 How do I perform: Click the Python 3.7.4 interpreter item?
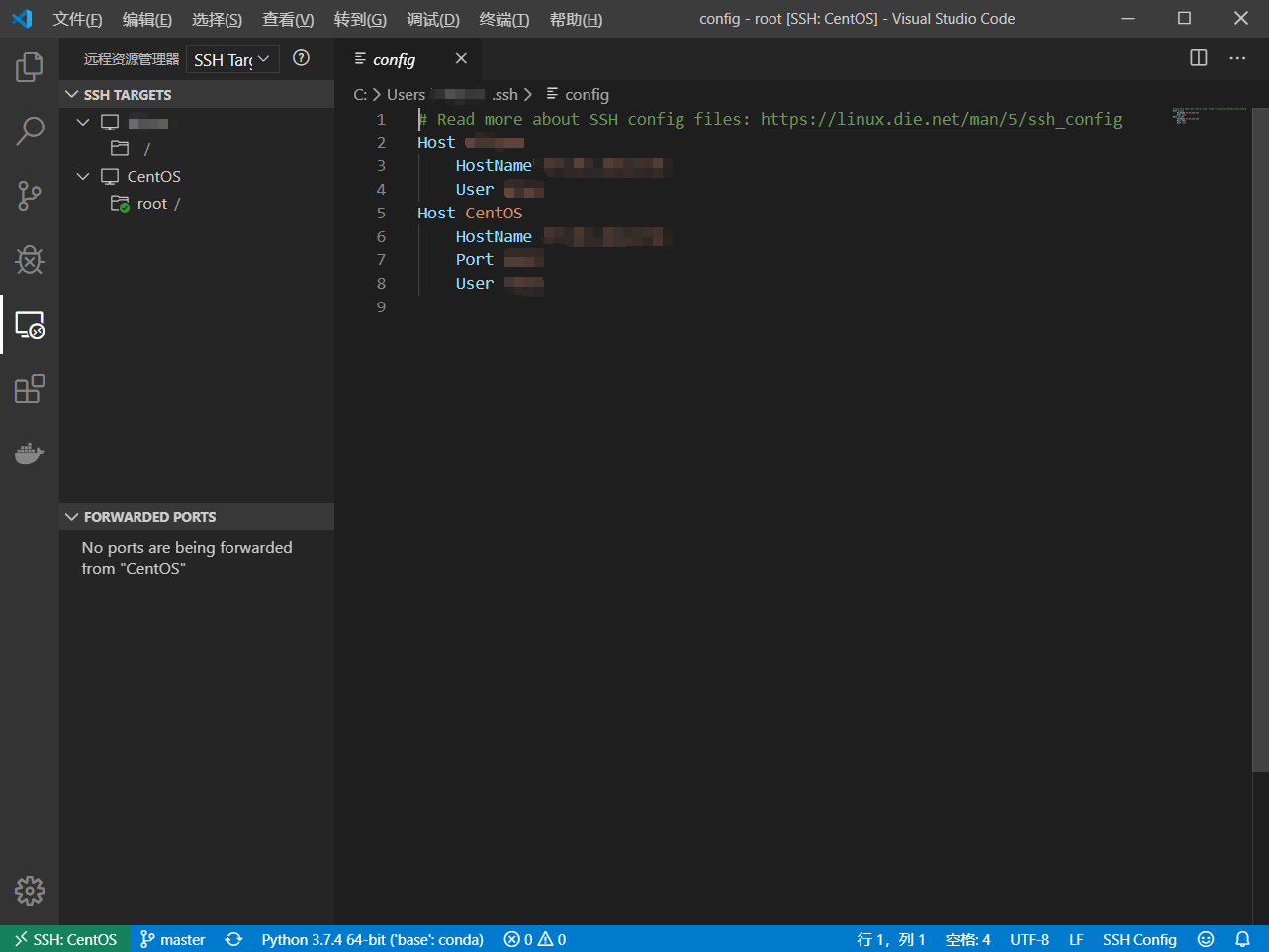(x=372, y=939)
